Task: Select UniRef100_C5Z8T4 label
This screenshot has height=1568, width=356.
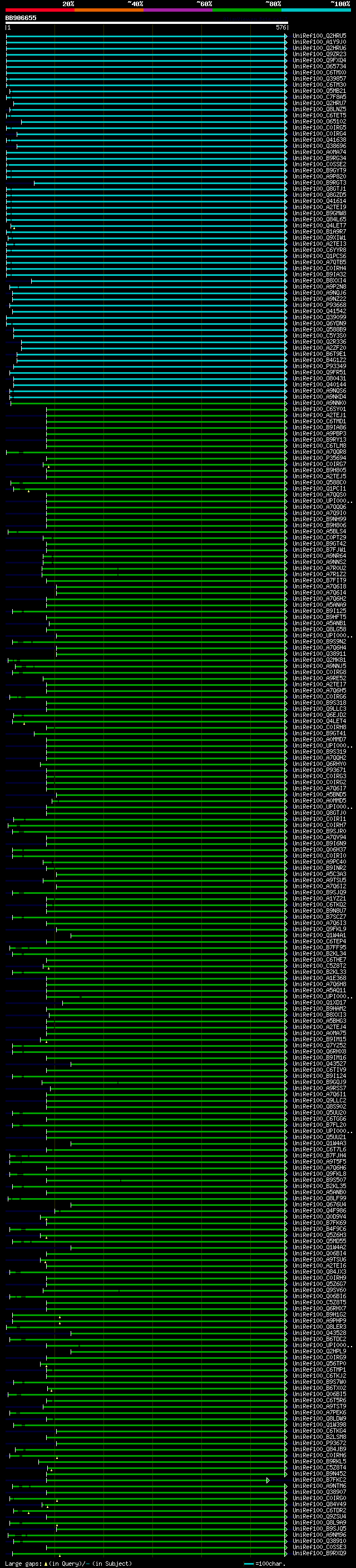Action: pos(319,1467)
